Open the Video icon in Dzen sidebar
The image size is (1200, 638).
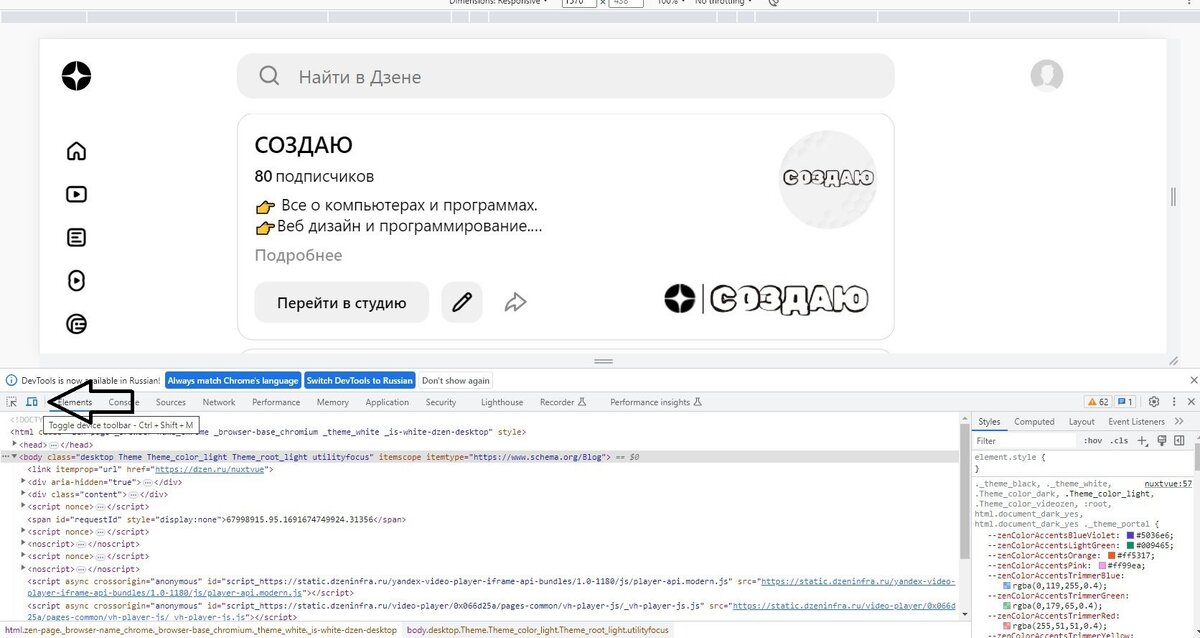[76, 194]
